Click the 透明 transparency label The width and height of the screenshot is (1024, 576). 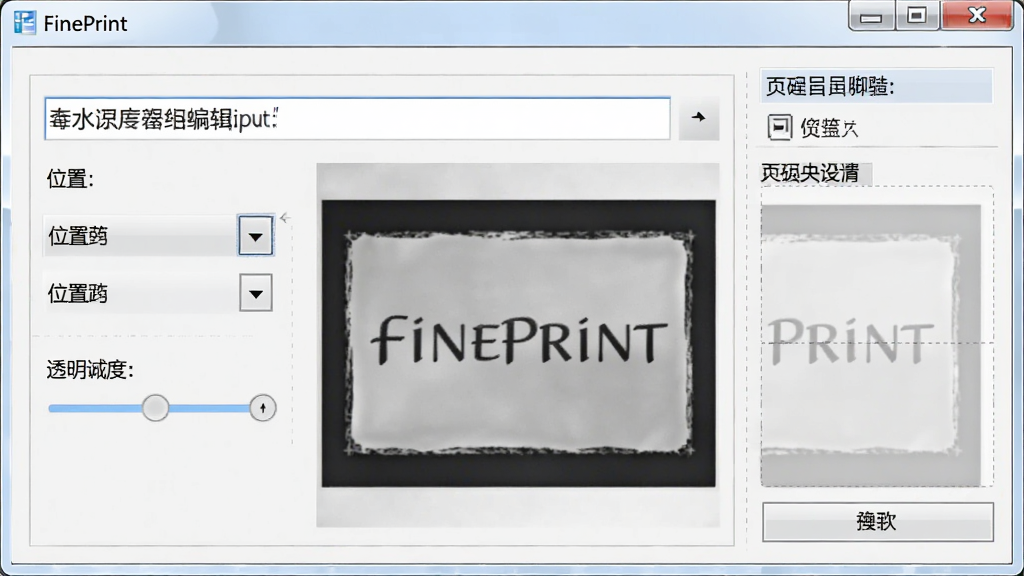pos(90,370)
